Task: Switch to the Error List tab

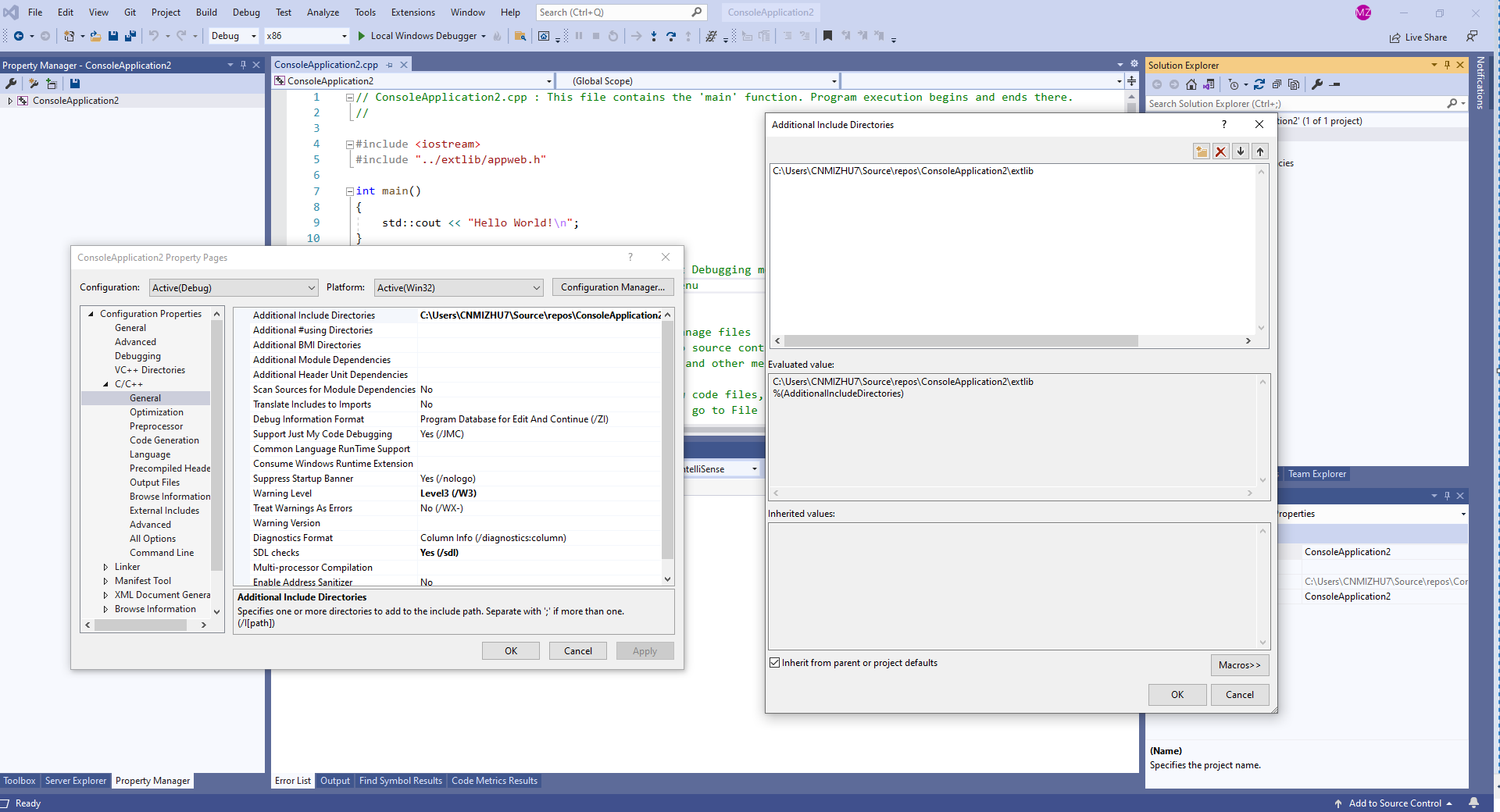Action: coord(293,781)
